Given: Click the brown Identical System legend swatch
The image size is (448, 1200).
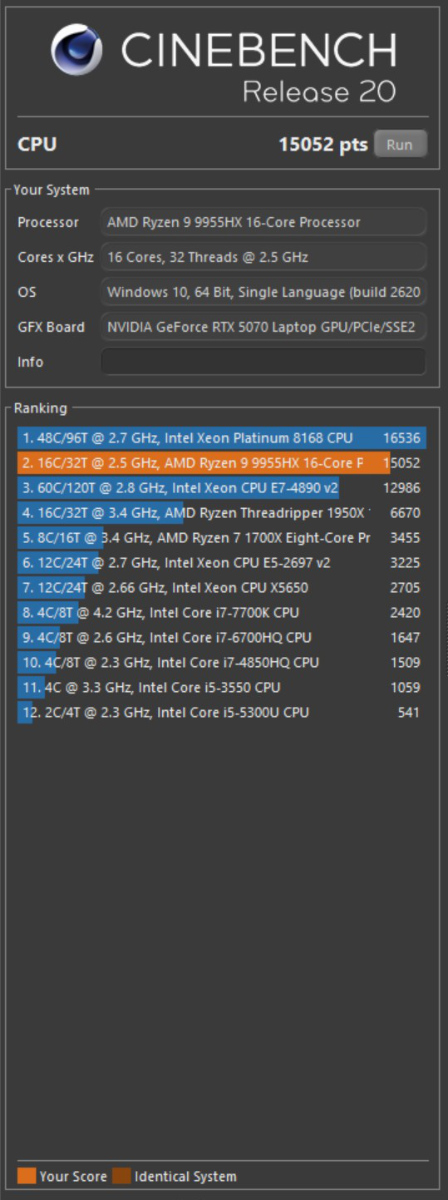Looking at the screenshot, I should click(121, 1176).
